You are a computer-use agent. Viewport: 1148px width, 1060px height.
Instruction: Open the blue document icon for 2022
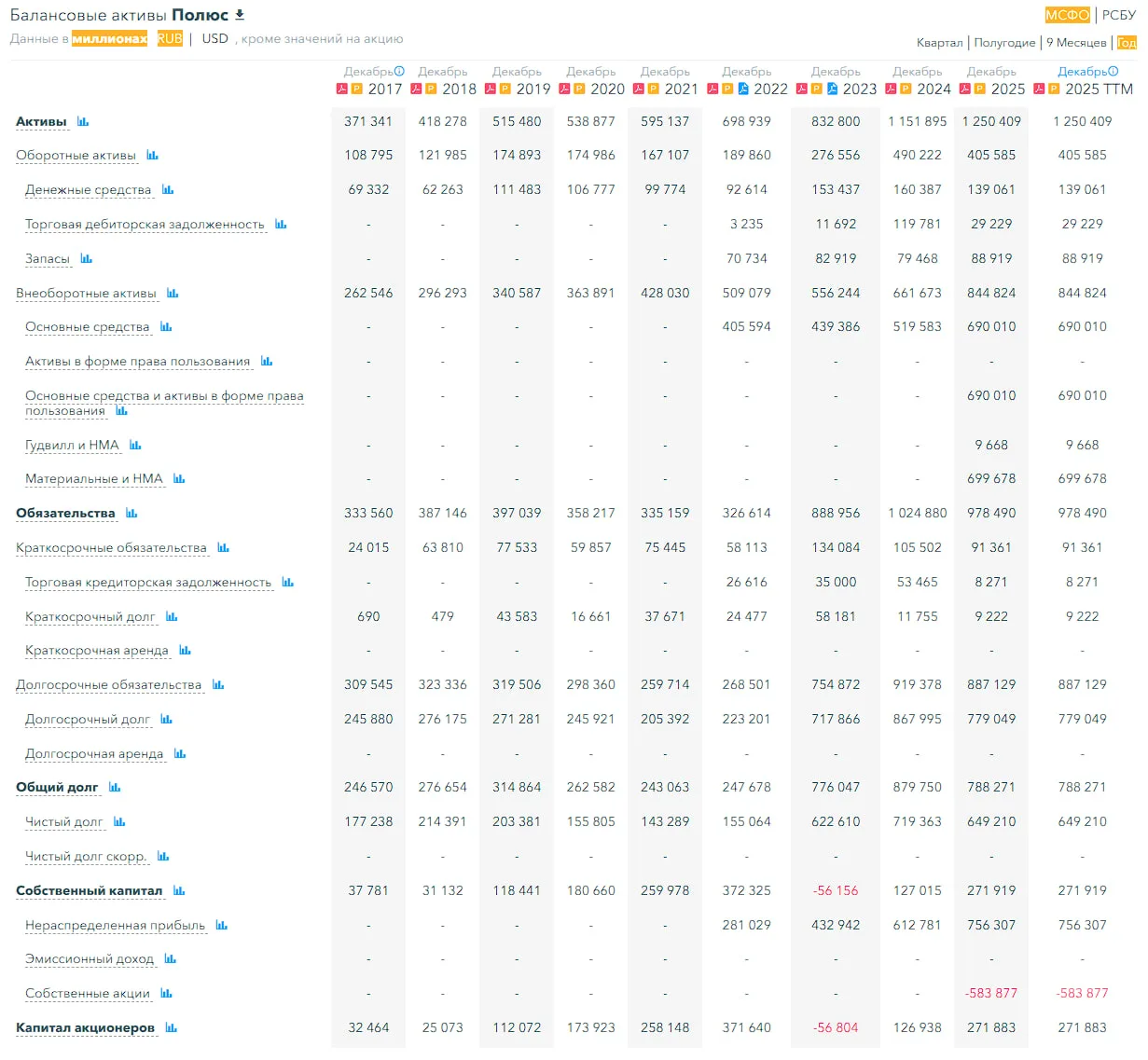pyautogui.click(x=743, y=89)
